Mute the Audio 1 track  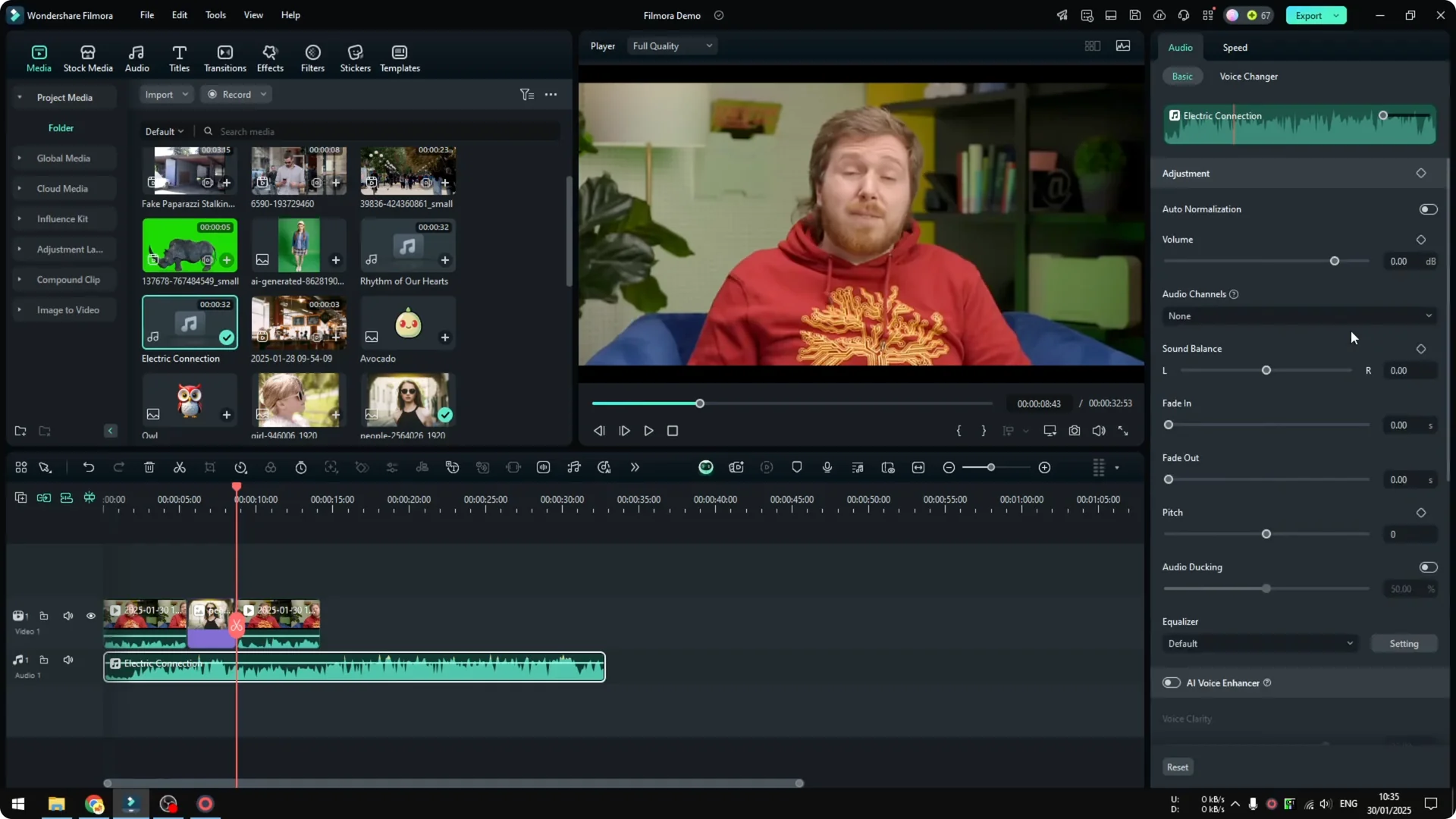(67, 659)
